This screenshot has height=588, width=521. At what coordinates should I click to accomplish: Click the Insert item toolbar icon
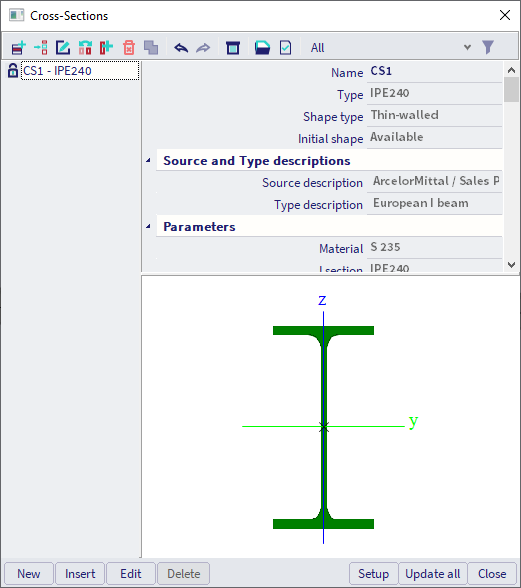pyautogui.click(x=41, y=48)
